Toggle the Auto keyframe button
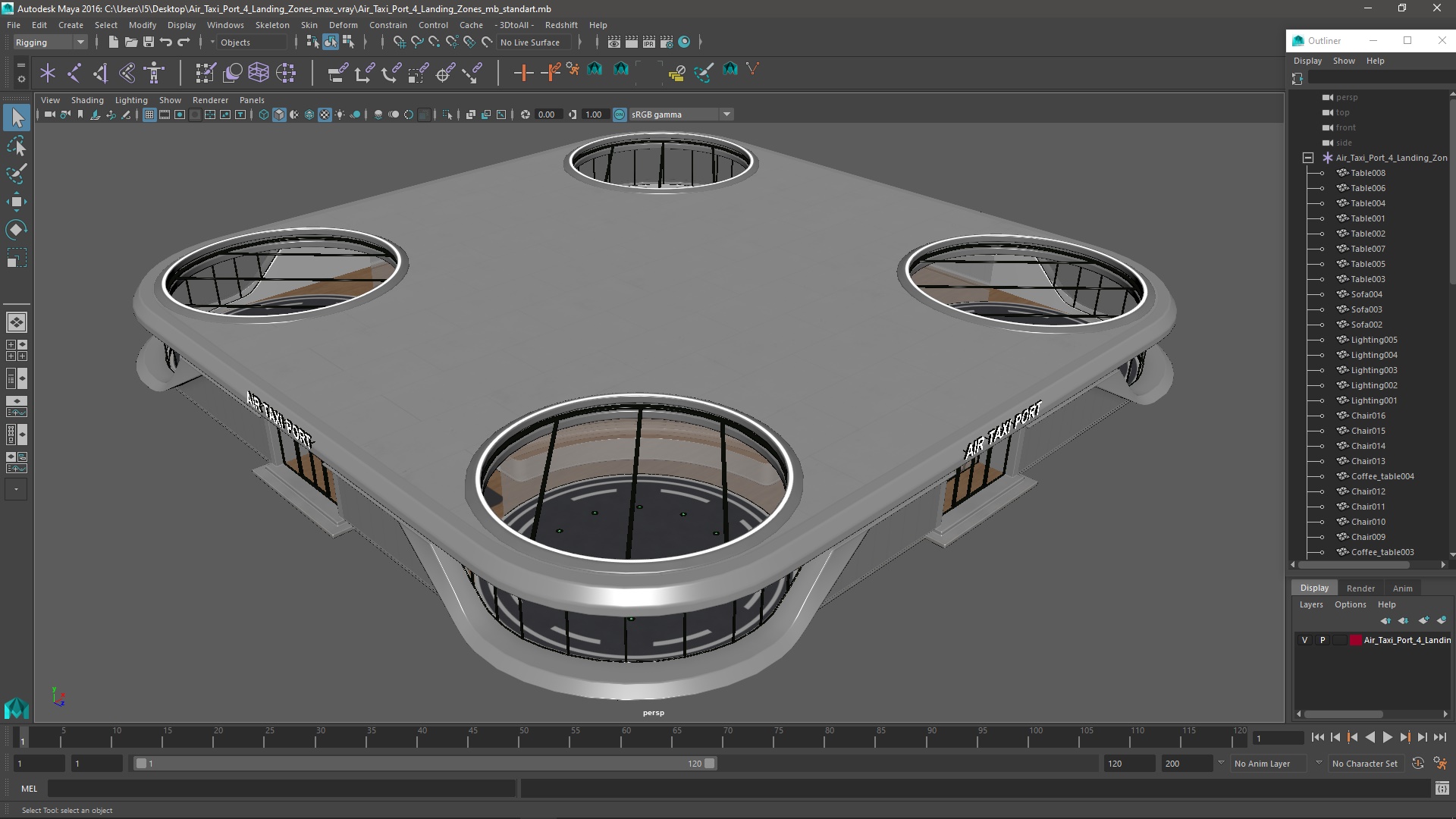1456x819 pixels. click(x=1417, y=764)
